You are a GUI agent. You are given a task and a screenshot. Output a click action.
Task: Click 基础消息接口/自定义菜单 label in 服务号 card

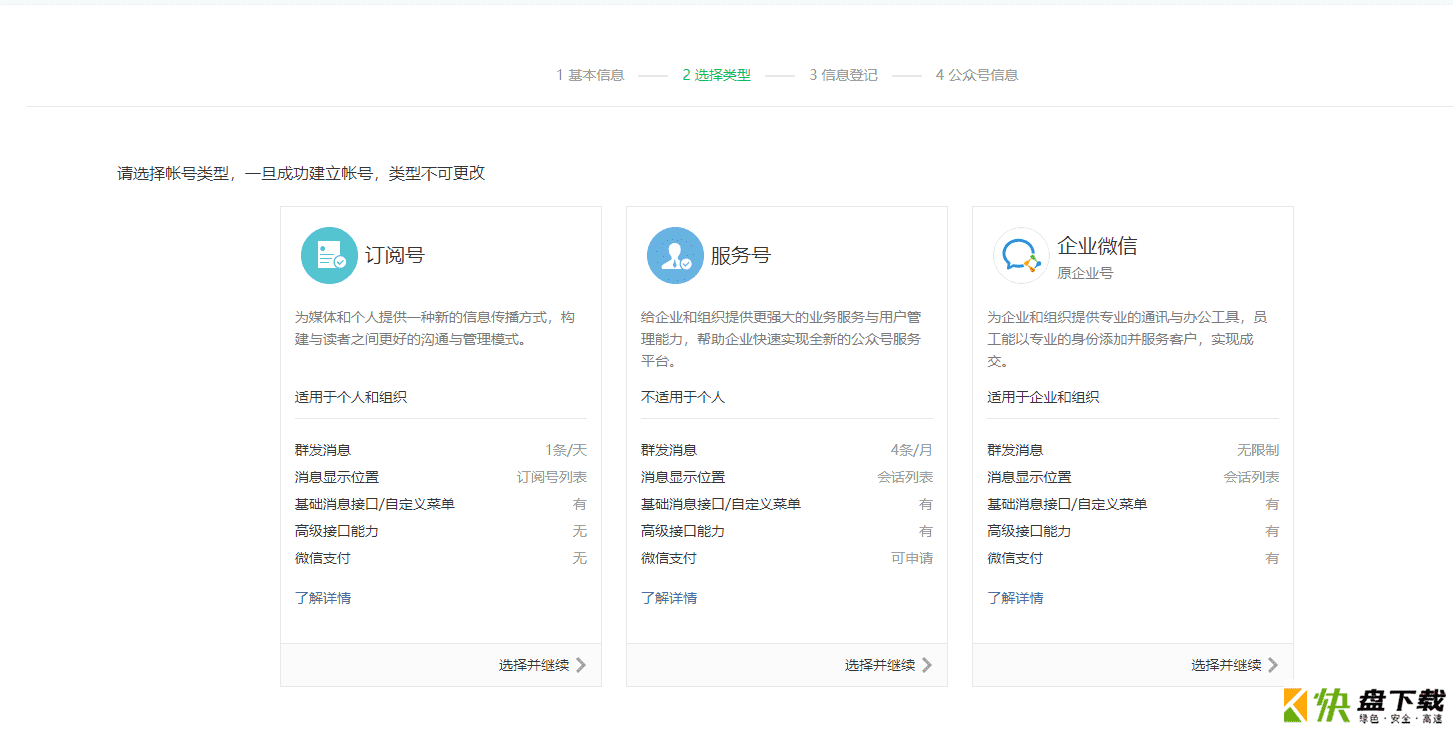(x=721, y=504)
